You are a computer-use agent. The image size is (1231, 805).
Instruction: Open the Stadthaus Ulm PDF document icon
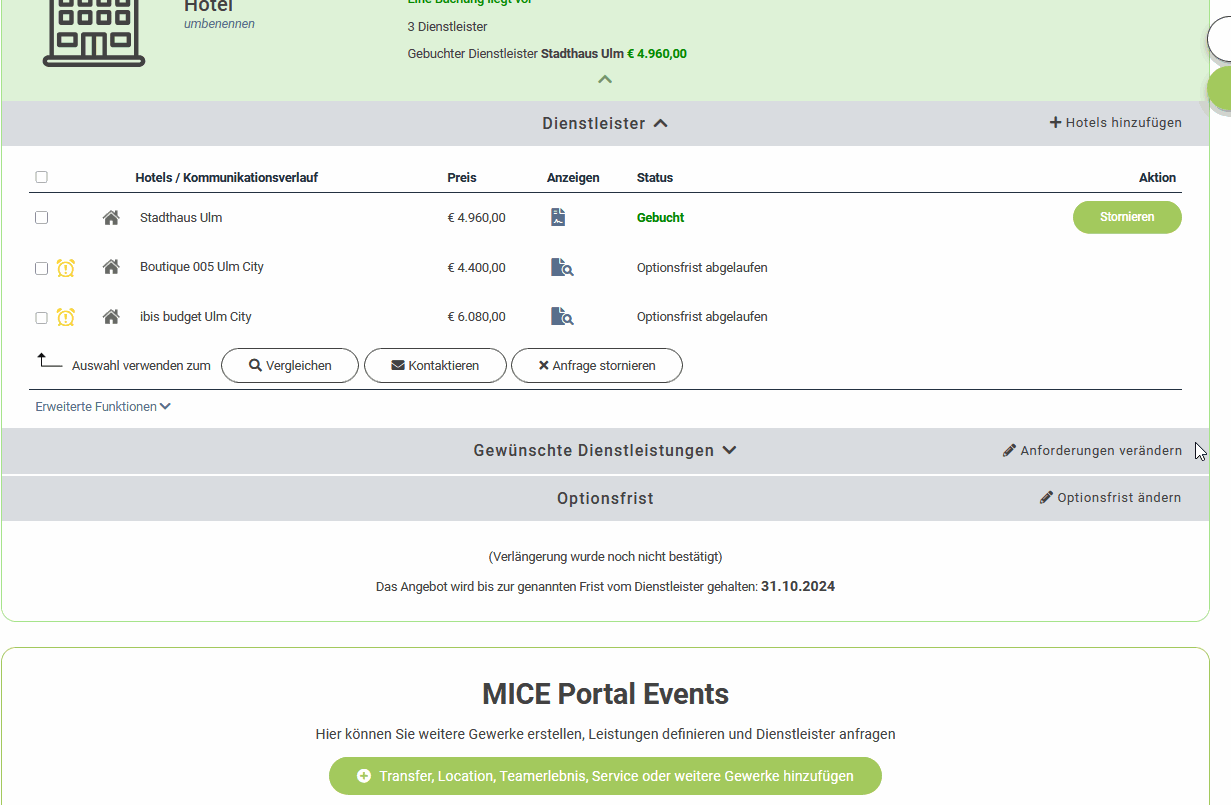[558, 217]
